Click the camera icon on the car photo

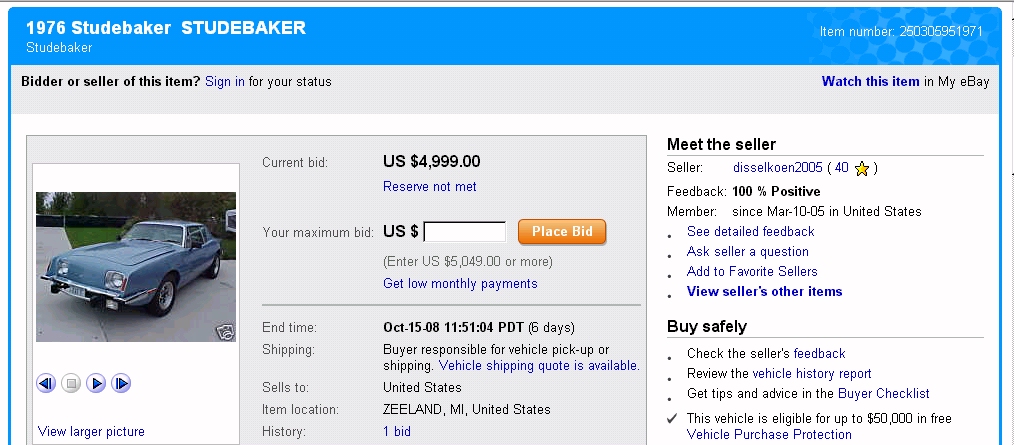226,333
